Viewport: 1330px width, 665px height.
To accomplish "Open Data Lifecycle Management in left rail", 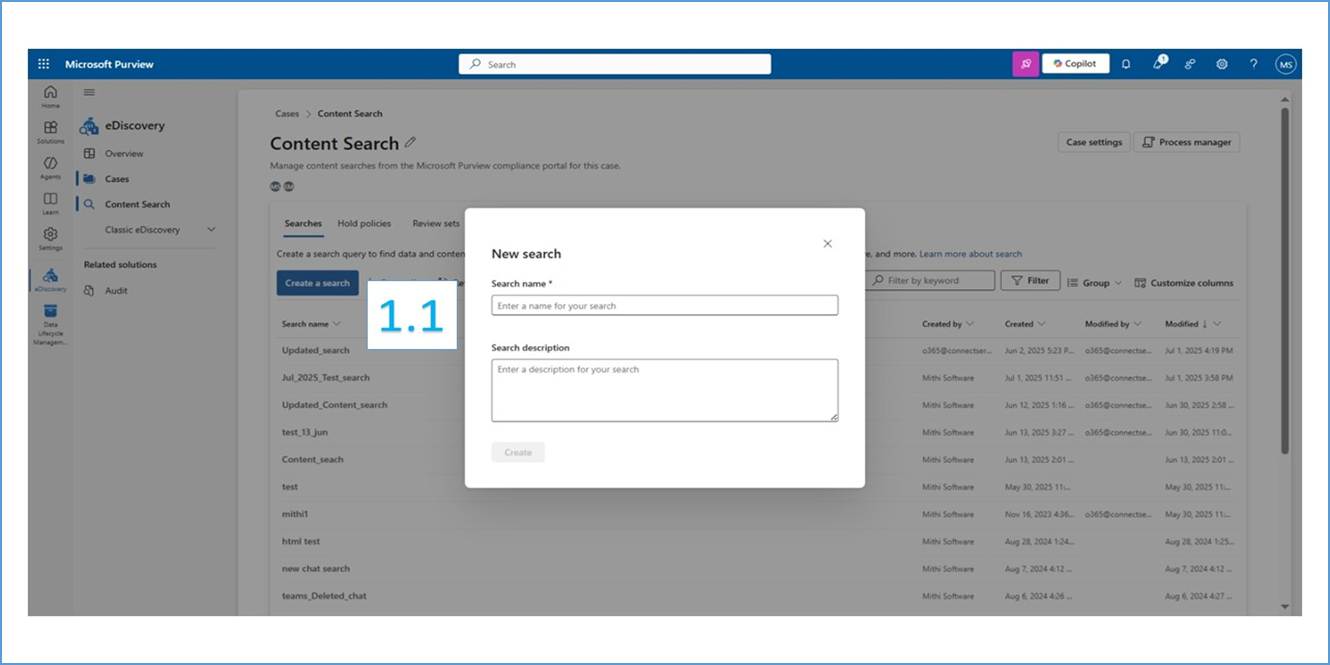I will [x=50, y=325].
